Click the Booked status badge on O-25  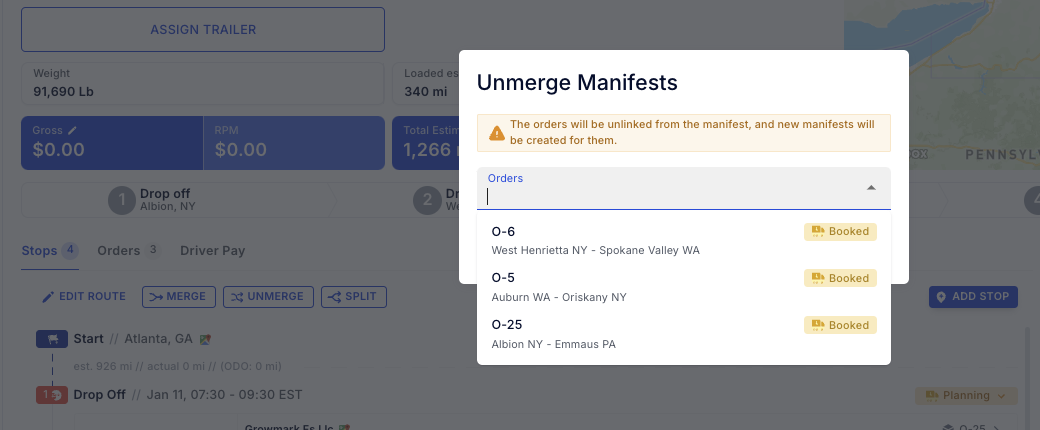tap(840, 325)
